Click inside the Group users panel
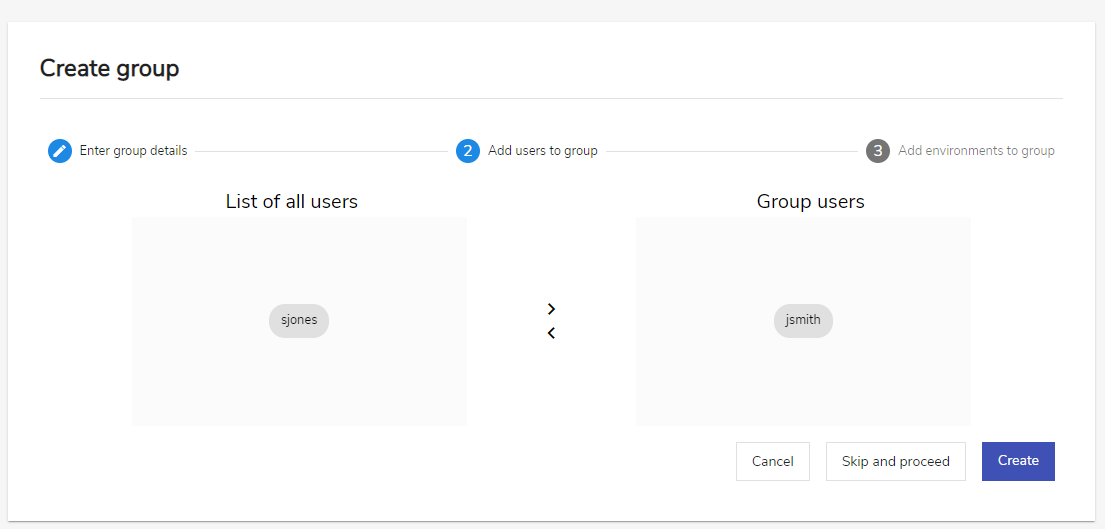 click(803, 321)
